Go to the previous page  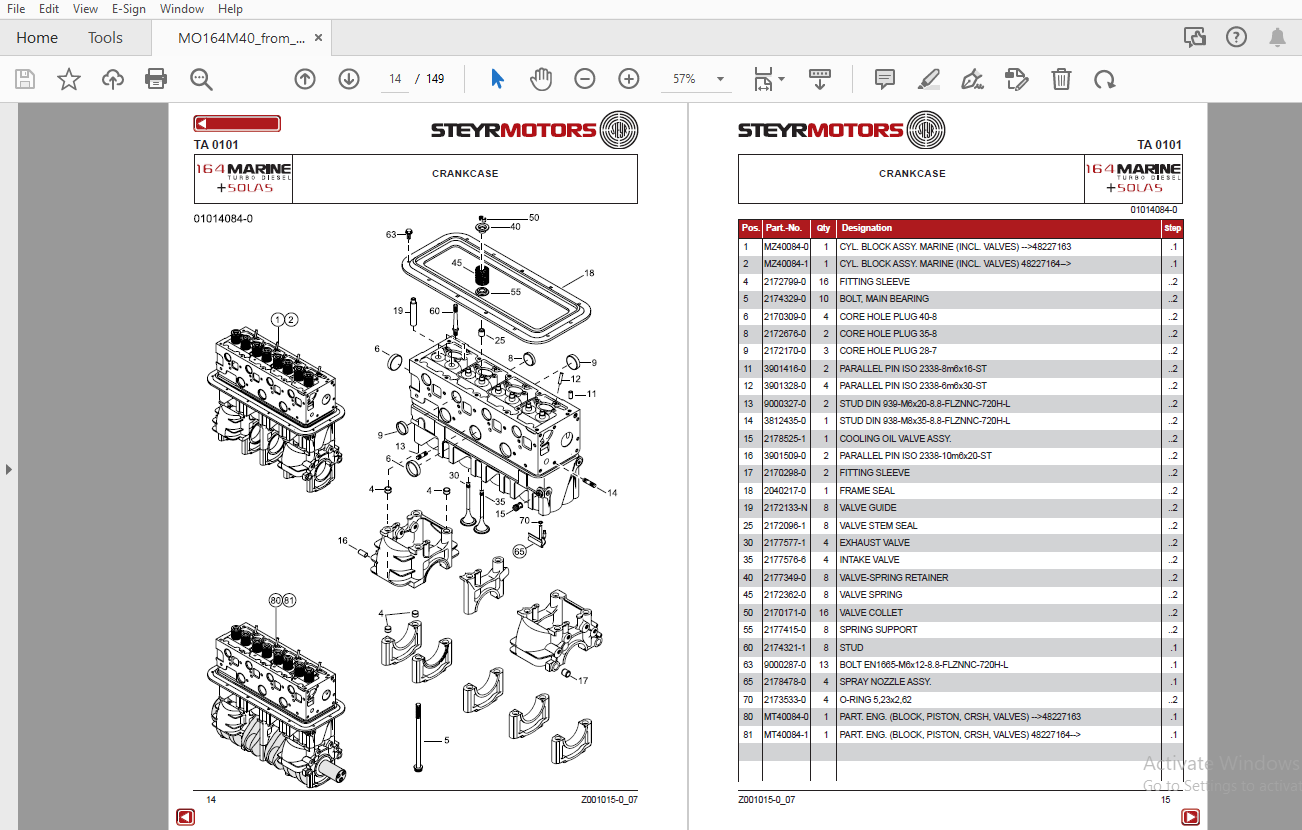pyautogui.click(x=305, y=79)
